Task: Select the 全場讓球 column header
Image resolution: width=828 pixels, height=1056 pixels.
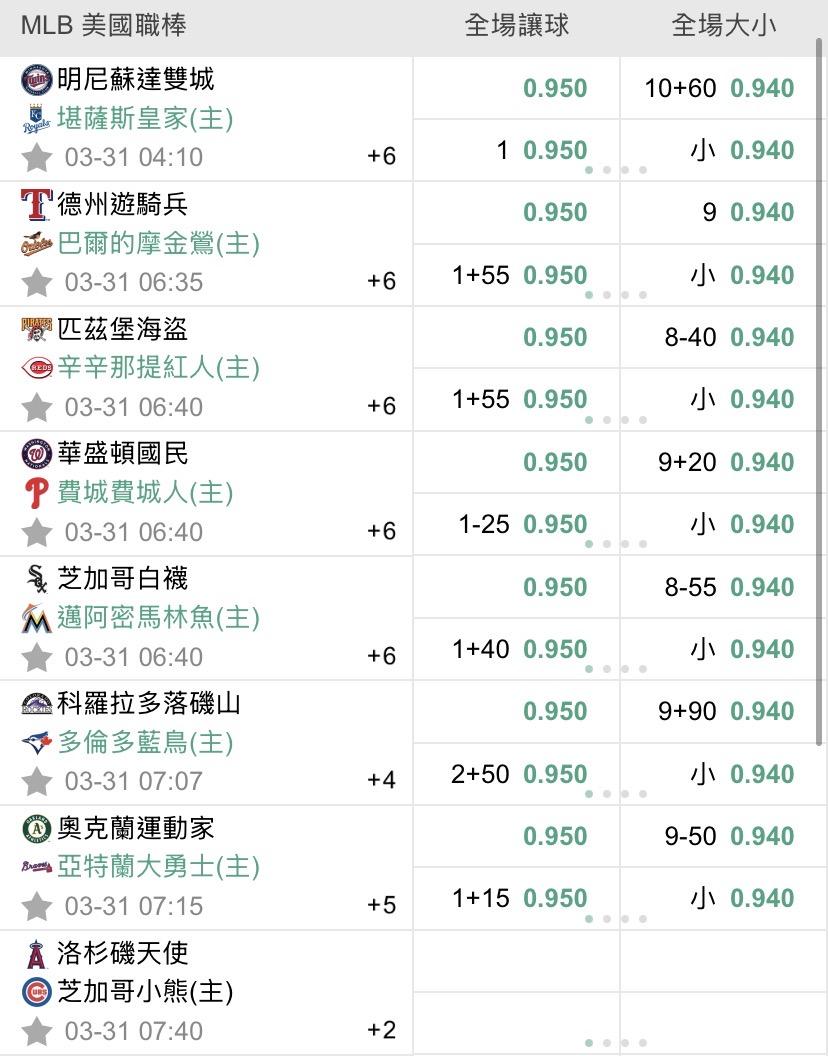Action: pyautogui.click(x=516, y=26)
